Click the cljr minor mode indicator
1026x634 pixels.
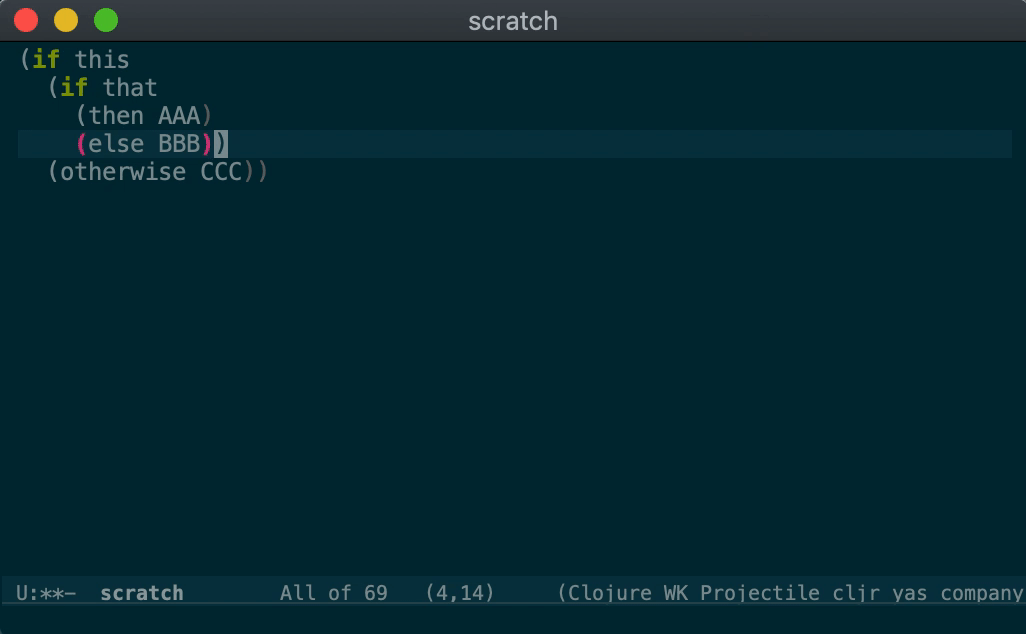coord(853,593)
